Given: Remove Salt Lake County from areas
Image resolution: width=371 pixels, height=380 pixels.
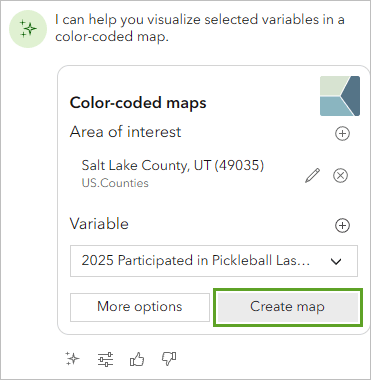Looking at the screenshot, I should (x=340, y=175).
